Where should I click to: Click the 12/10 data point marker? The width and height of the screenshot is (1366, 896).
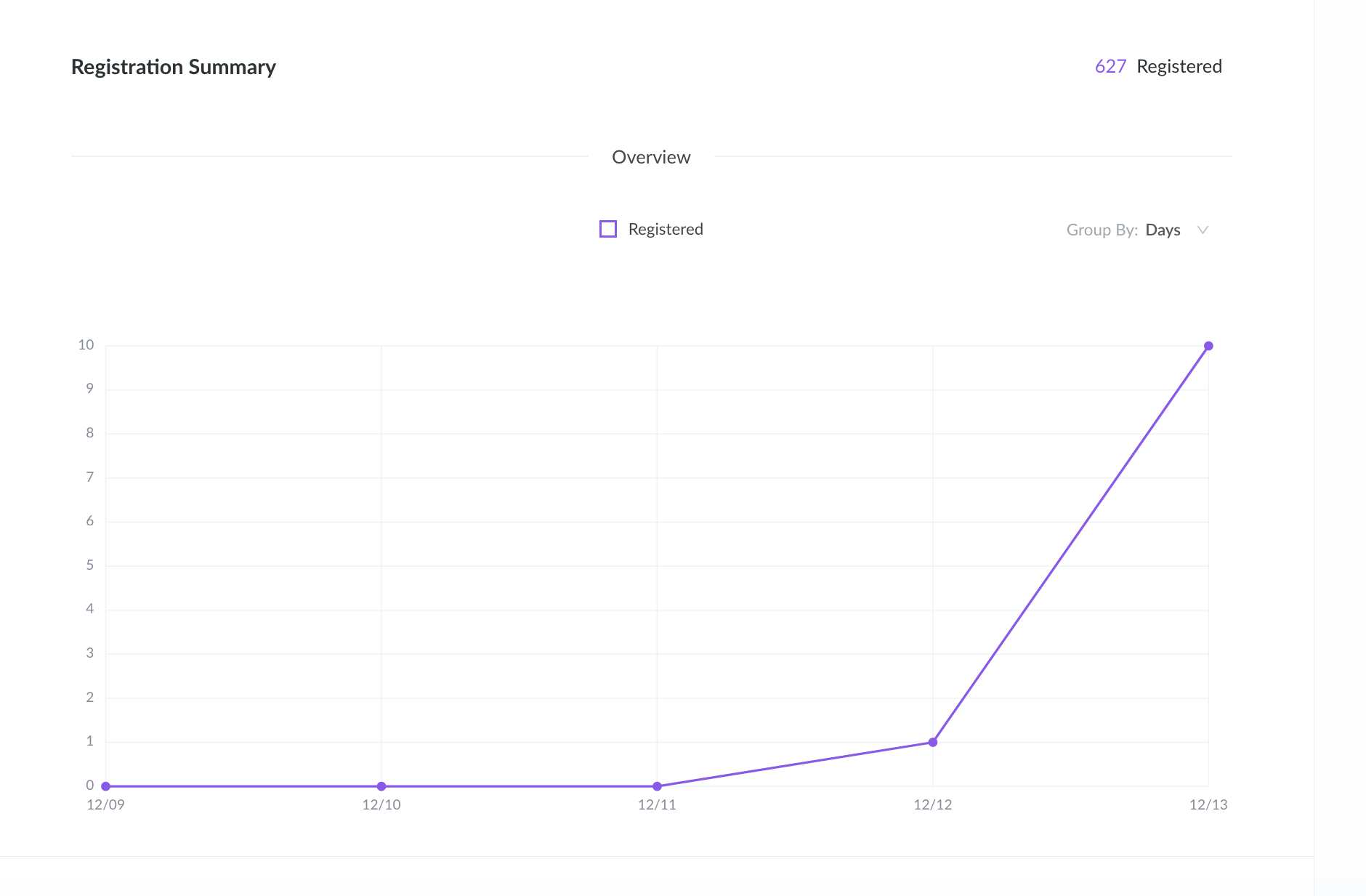pos(381,786)
